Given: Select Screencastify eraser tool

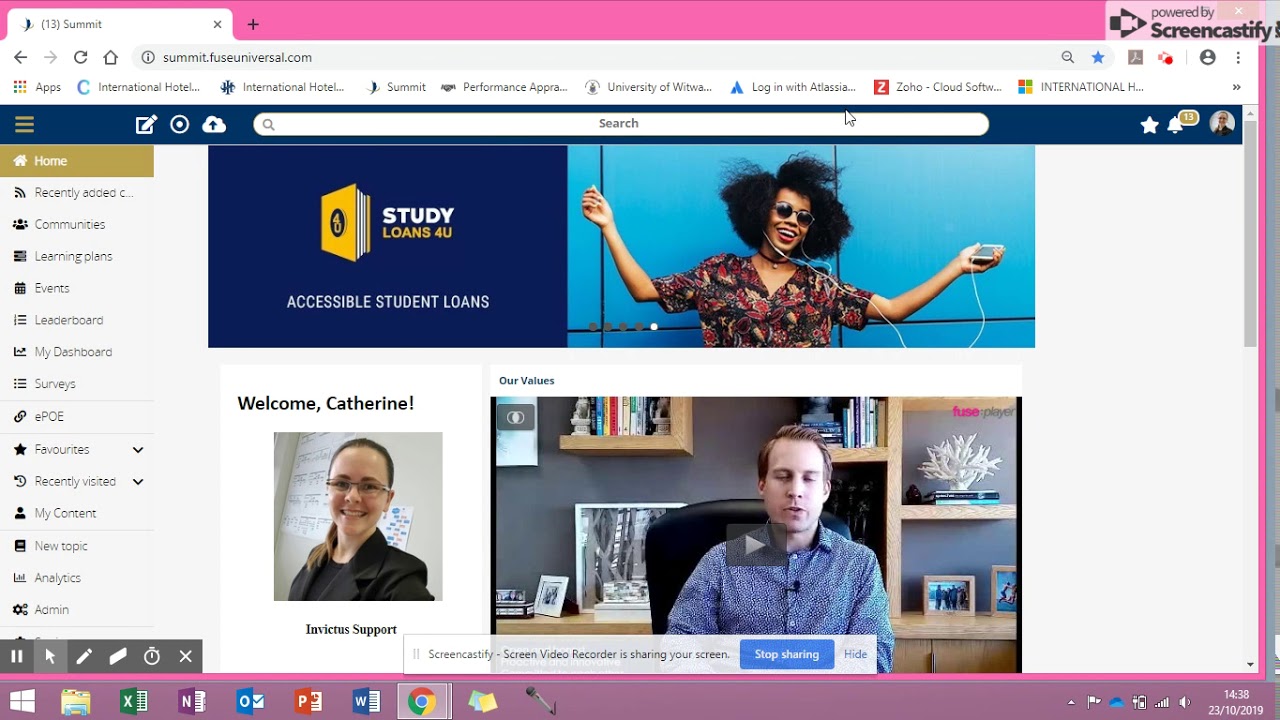Looking at the screenshot, I should pos(118,656).
